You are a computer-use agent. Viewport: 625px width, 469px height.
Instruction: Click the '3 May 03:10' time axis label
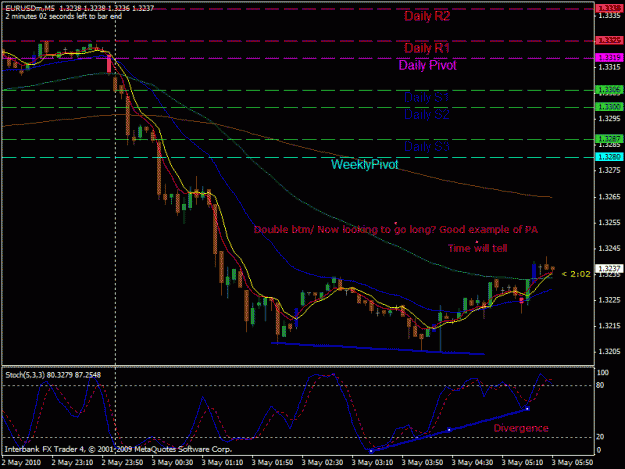pos(372,463)
